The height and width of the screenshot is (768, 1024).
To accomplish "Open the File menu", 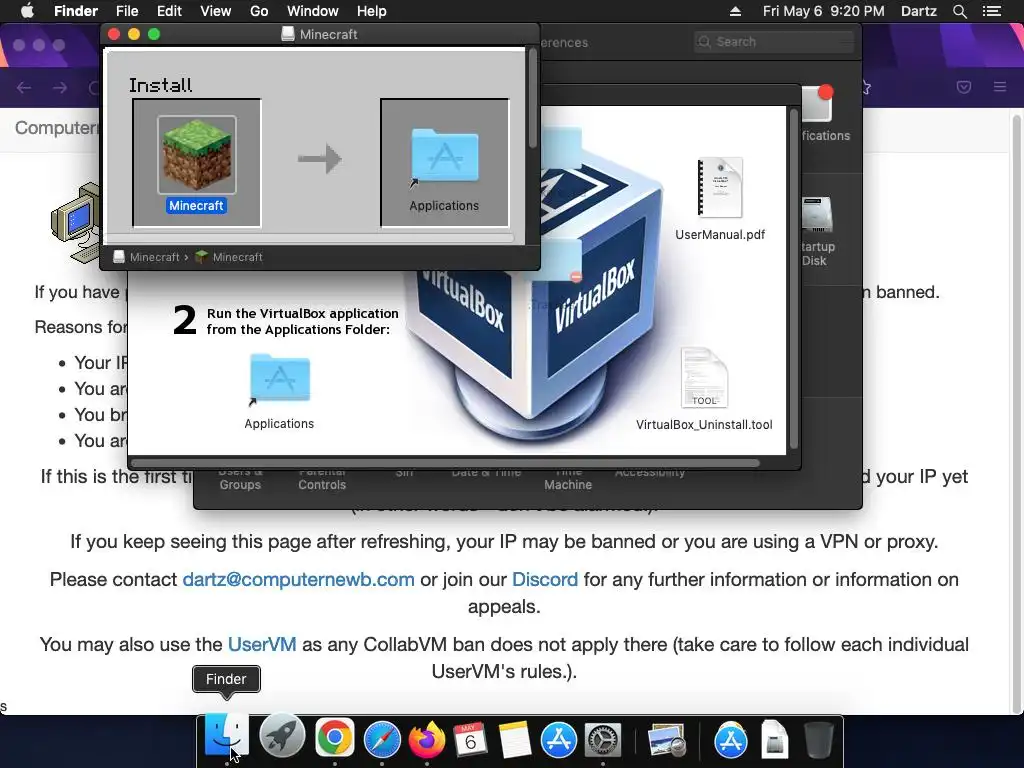I will (127, 11).
